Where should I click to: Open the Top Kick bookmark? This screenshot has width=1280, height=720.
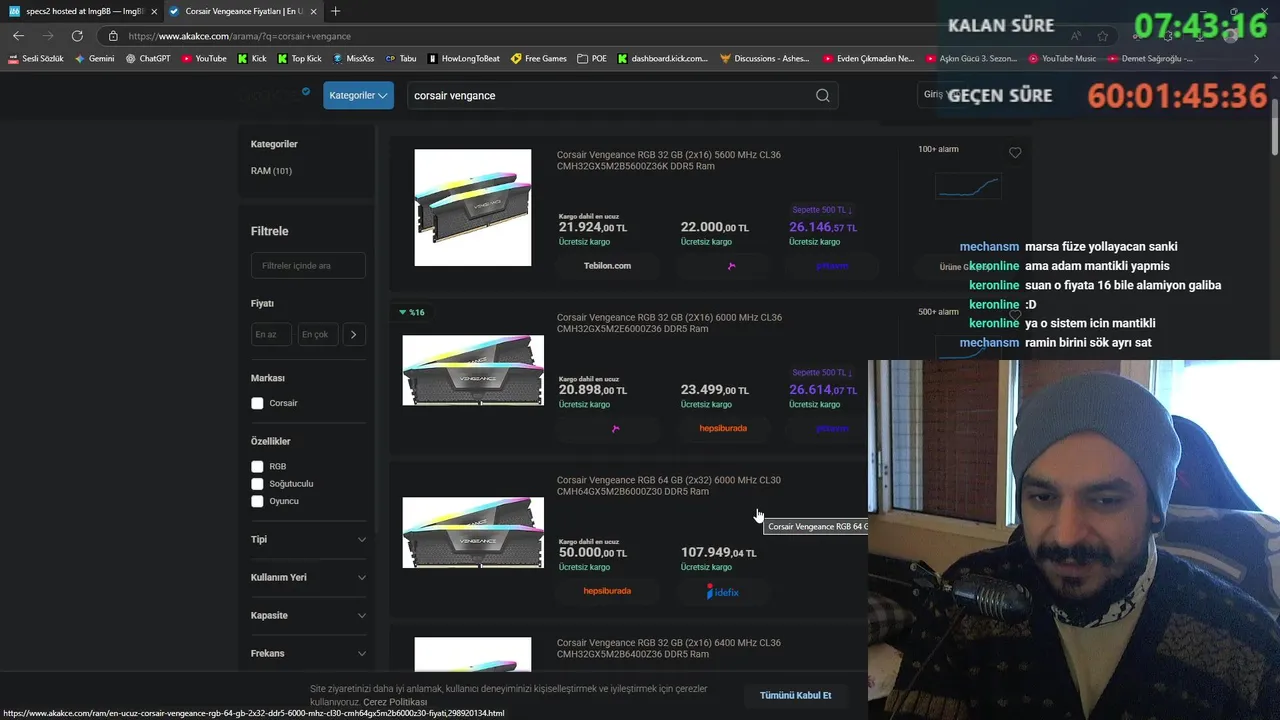pos(299,58)
